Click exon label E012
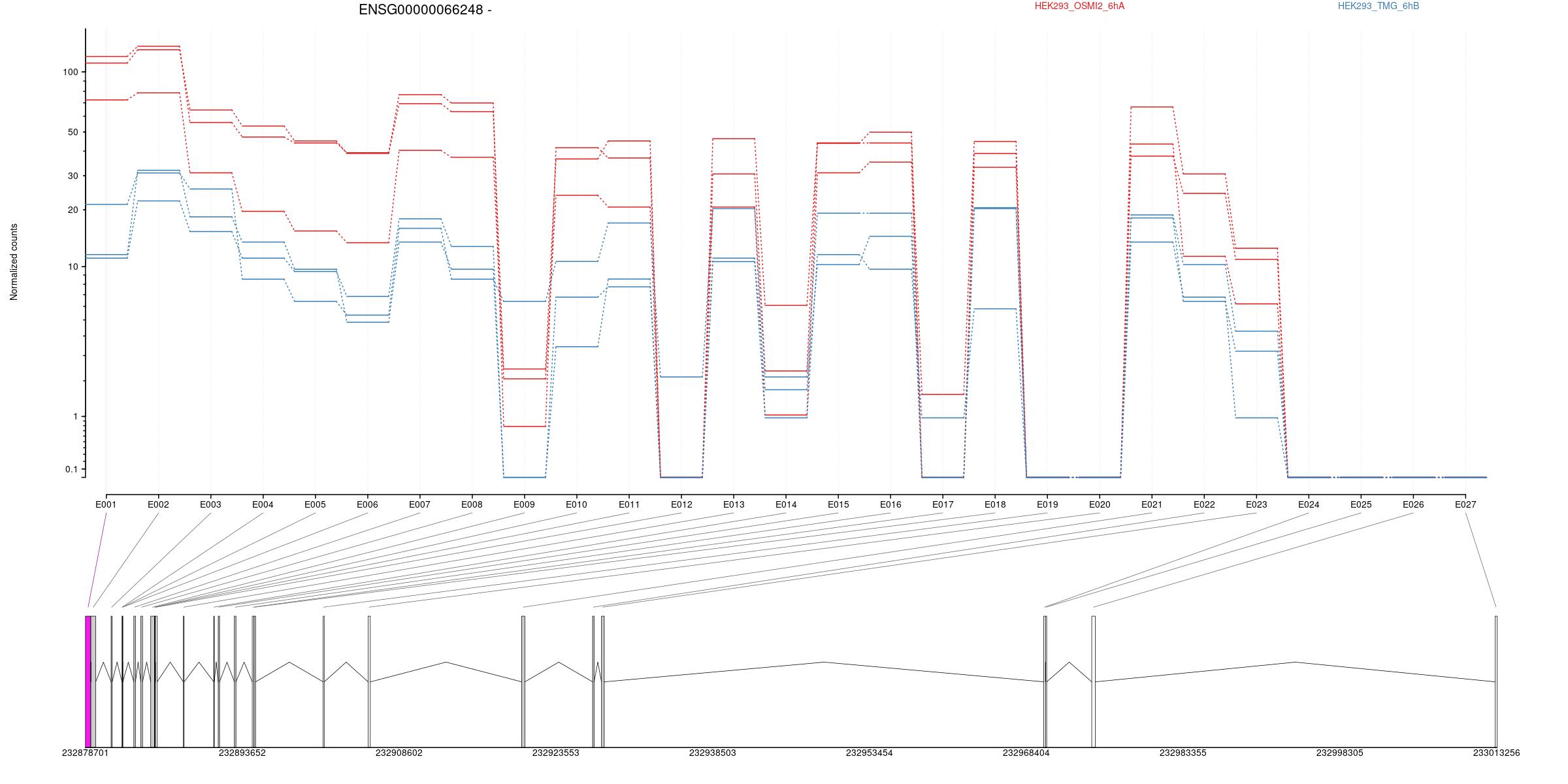The height and width of the screenshot is (784, 1568). click(x=681, y=504)
